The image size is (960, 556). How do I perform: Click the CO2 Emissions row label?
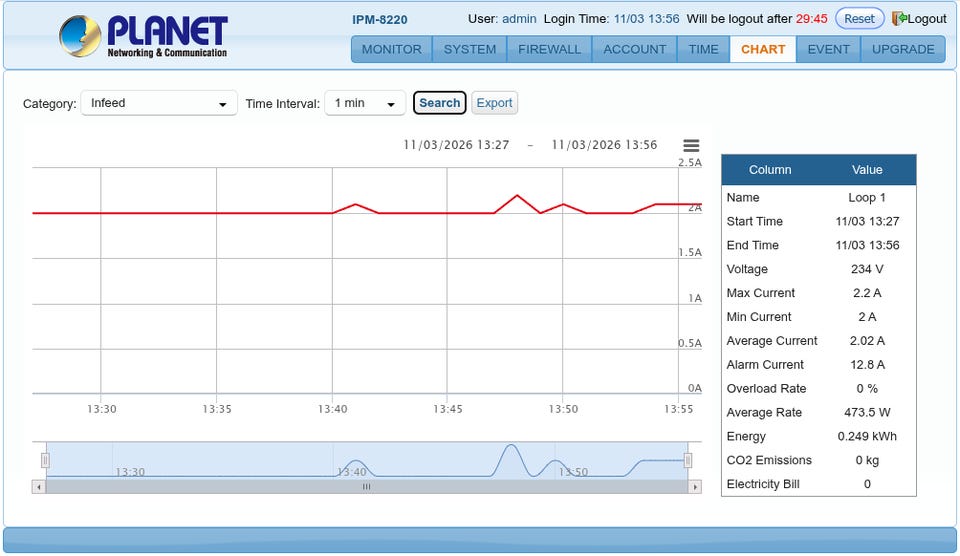tap(769, 460)
